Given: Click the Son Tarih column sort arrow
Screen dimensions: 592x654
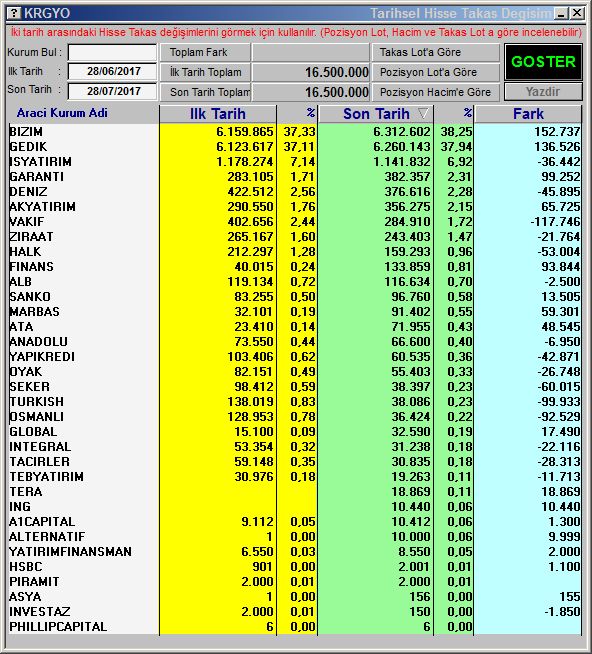Looking at the screenshot, I should [423, 113].
